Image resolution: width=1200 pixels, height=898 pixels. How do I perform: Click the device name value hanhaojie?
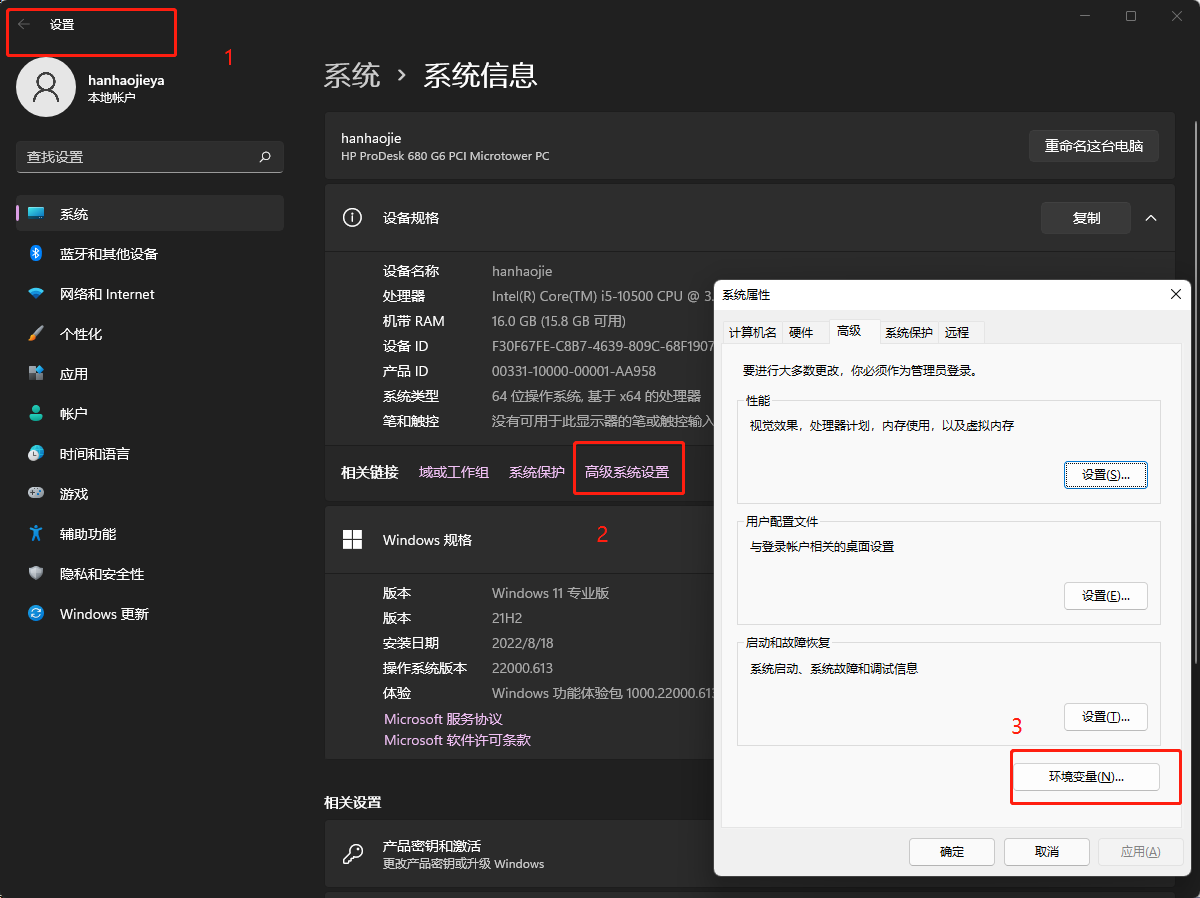[x=522, y=271]
